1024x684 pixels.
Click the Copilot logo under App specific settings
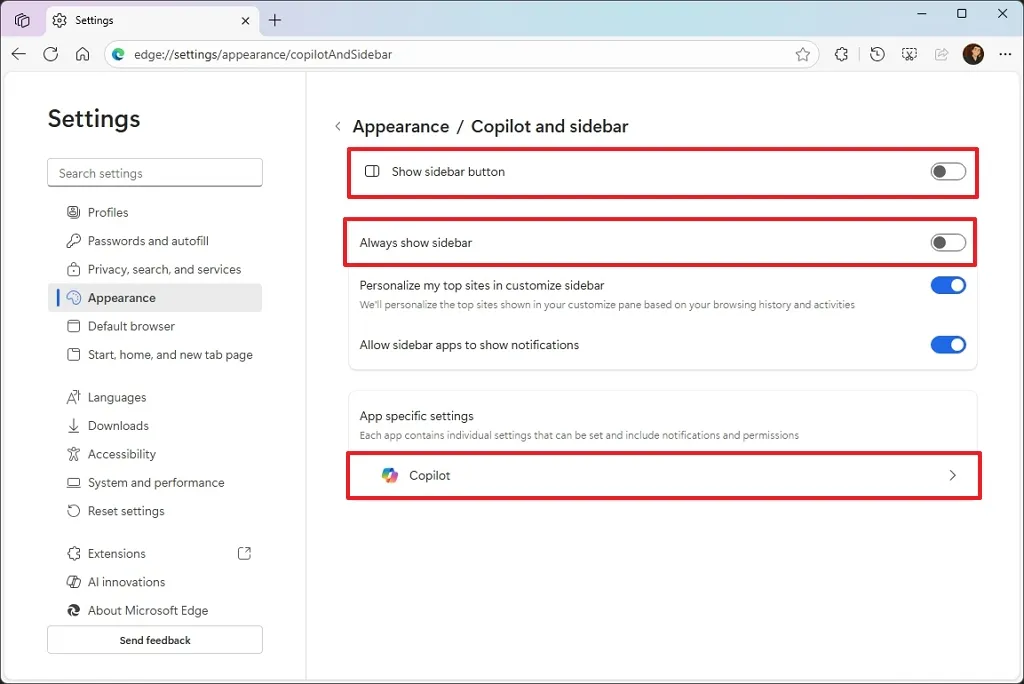[x=388, y=475]
